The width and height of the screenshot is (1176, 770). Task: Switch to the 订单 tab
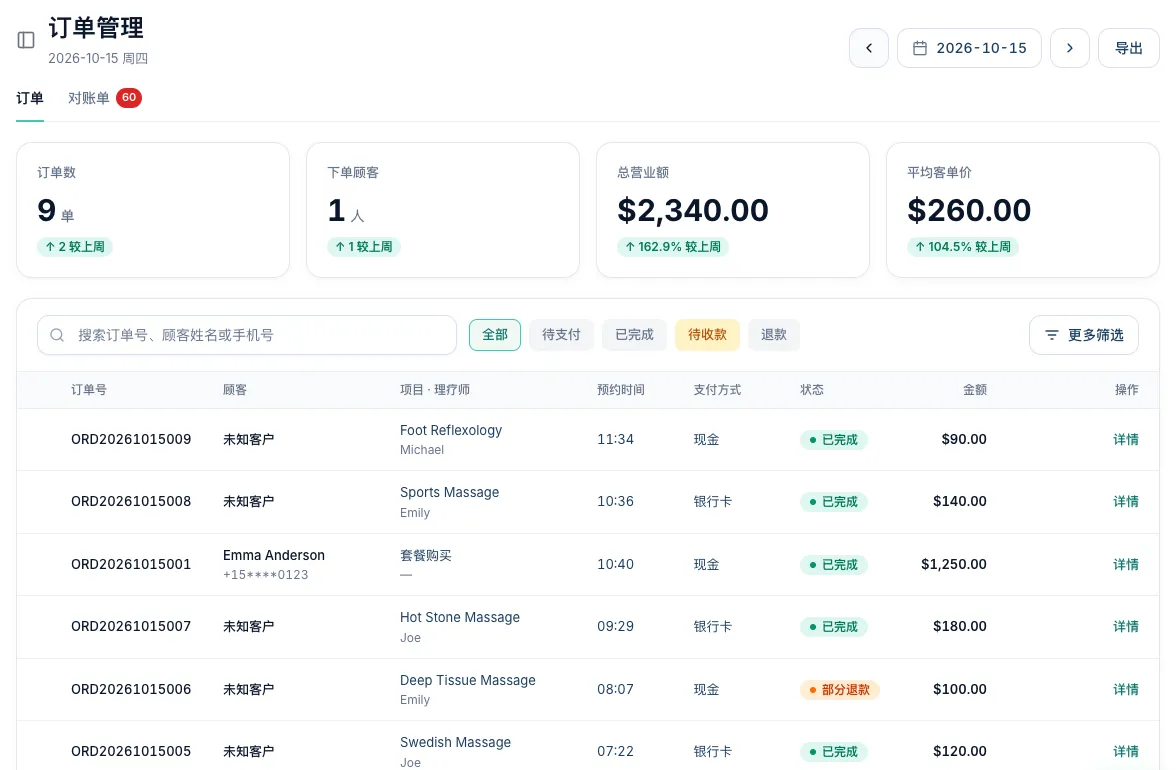tap(30, 98)
